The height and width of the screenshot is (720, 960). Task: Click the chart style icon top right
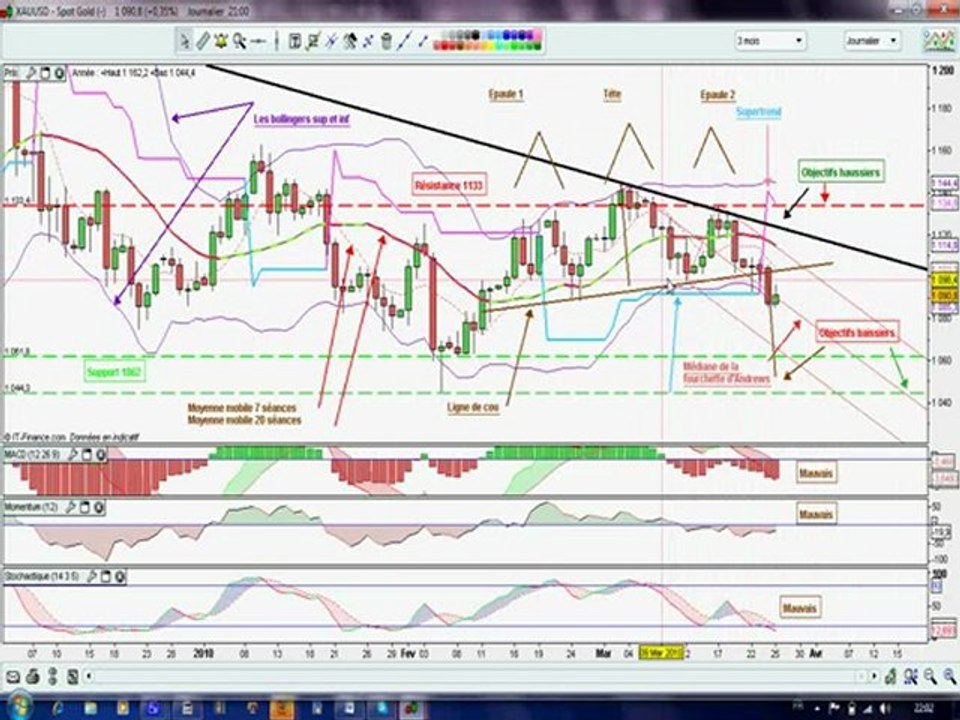click(939, 40)
